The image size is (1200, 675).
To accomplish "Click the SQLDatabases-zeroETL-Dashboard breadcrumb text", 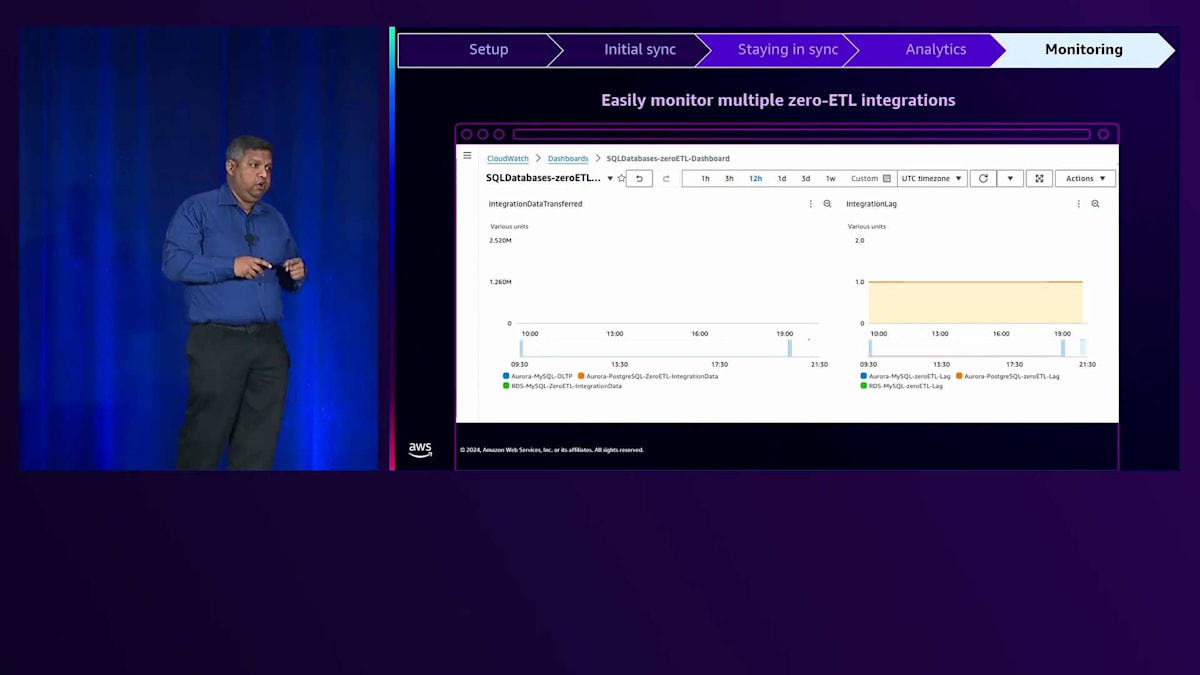I will (668, 158).
